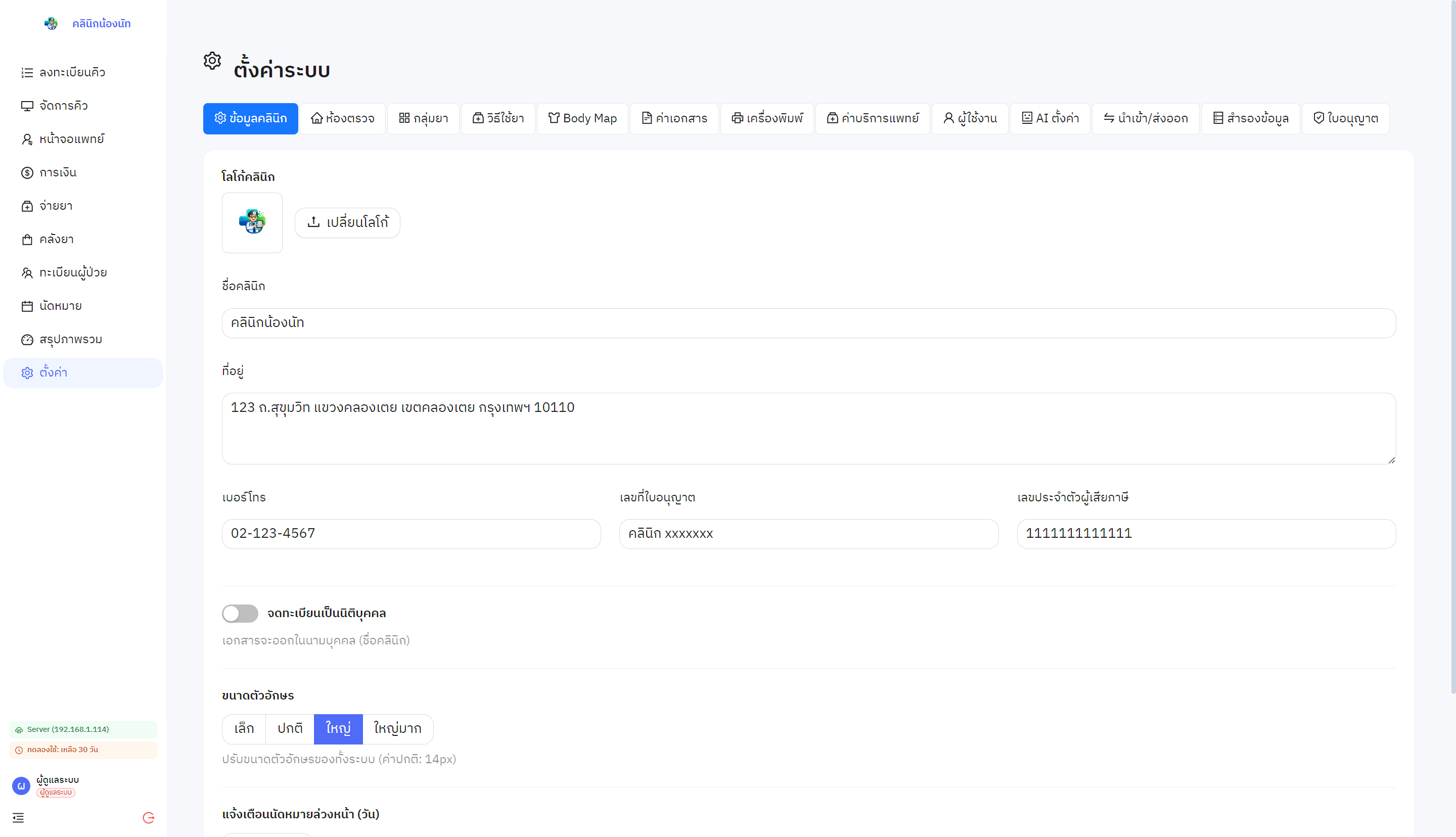
Task: Click the clinic logo thumbnail preview
Action: pos(252,222)
